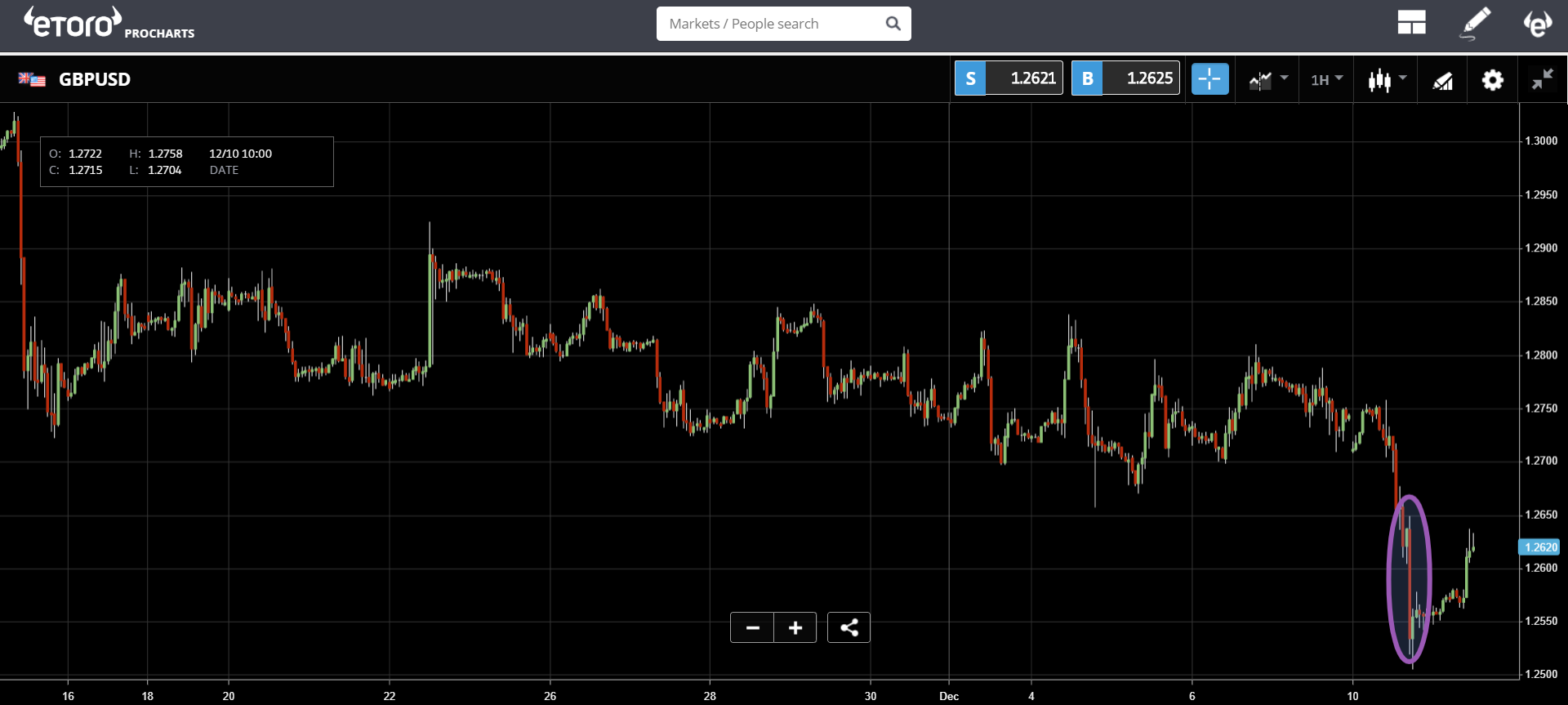The height and width of the screenshot is (705, 1568).
Task: Open the compare instruments dropdown
Action: pos(1267,79)
